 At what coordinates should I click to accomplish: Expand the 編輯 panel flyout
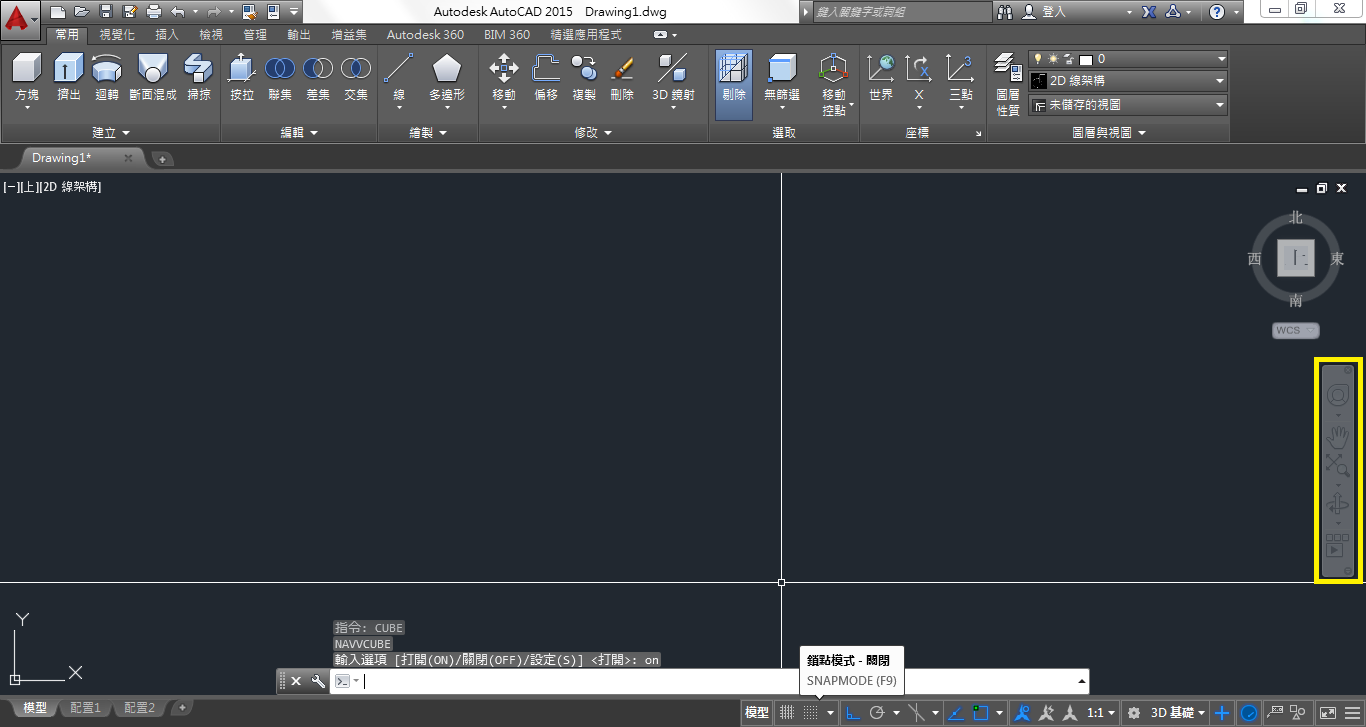pyautogui.click(x=299, y=132)
